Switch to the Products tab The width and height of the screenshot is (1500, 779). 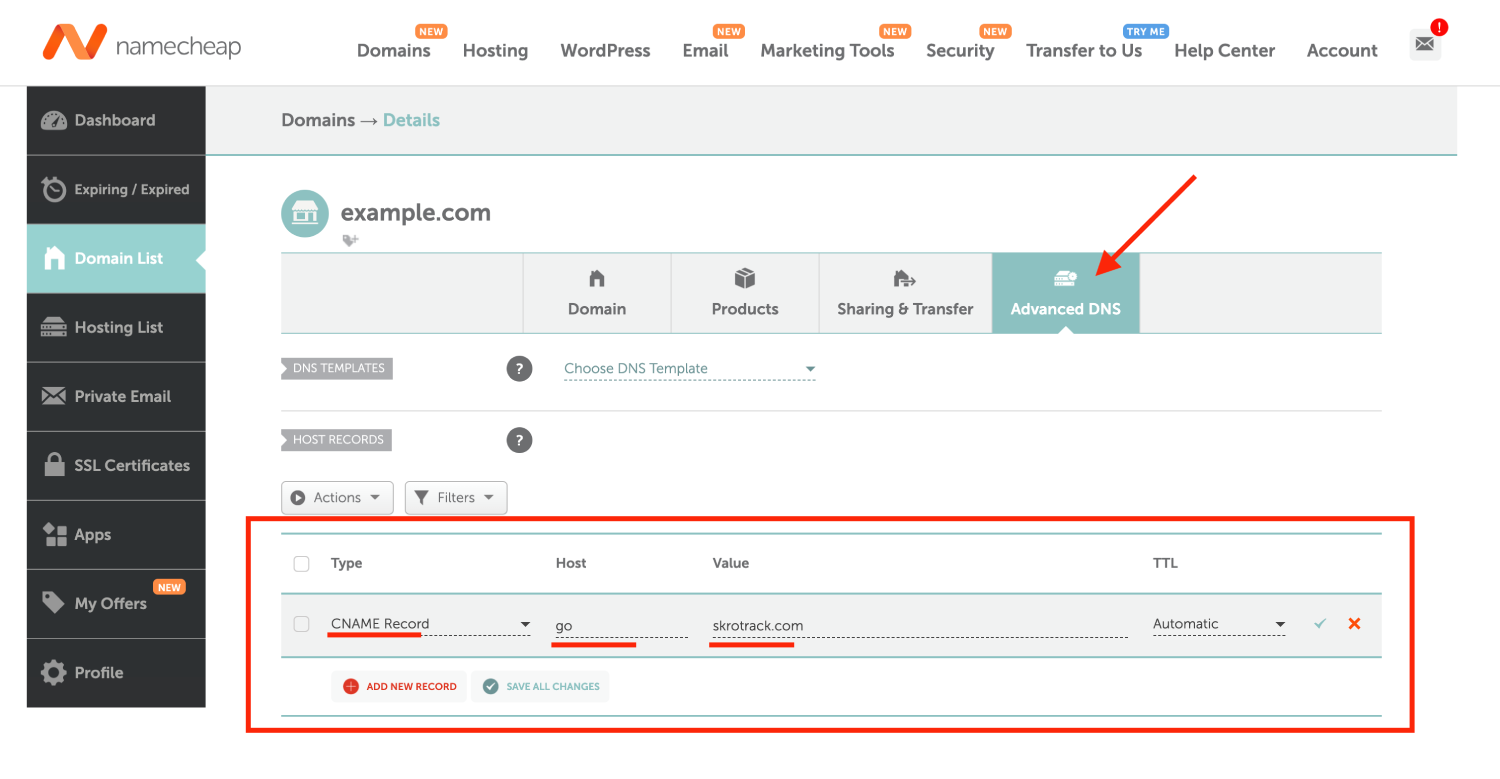pyautogui.click(x=745, y=293)
